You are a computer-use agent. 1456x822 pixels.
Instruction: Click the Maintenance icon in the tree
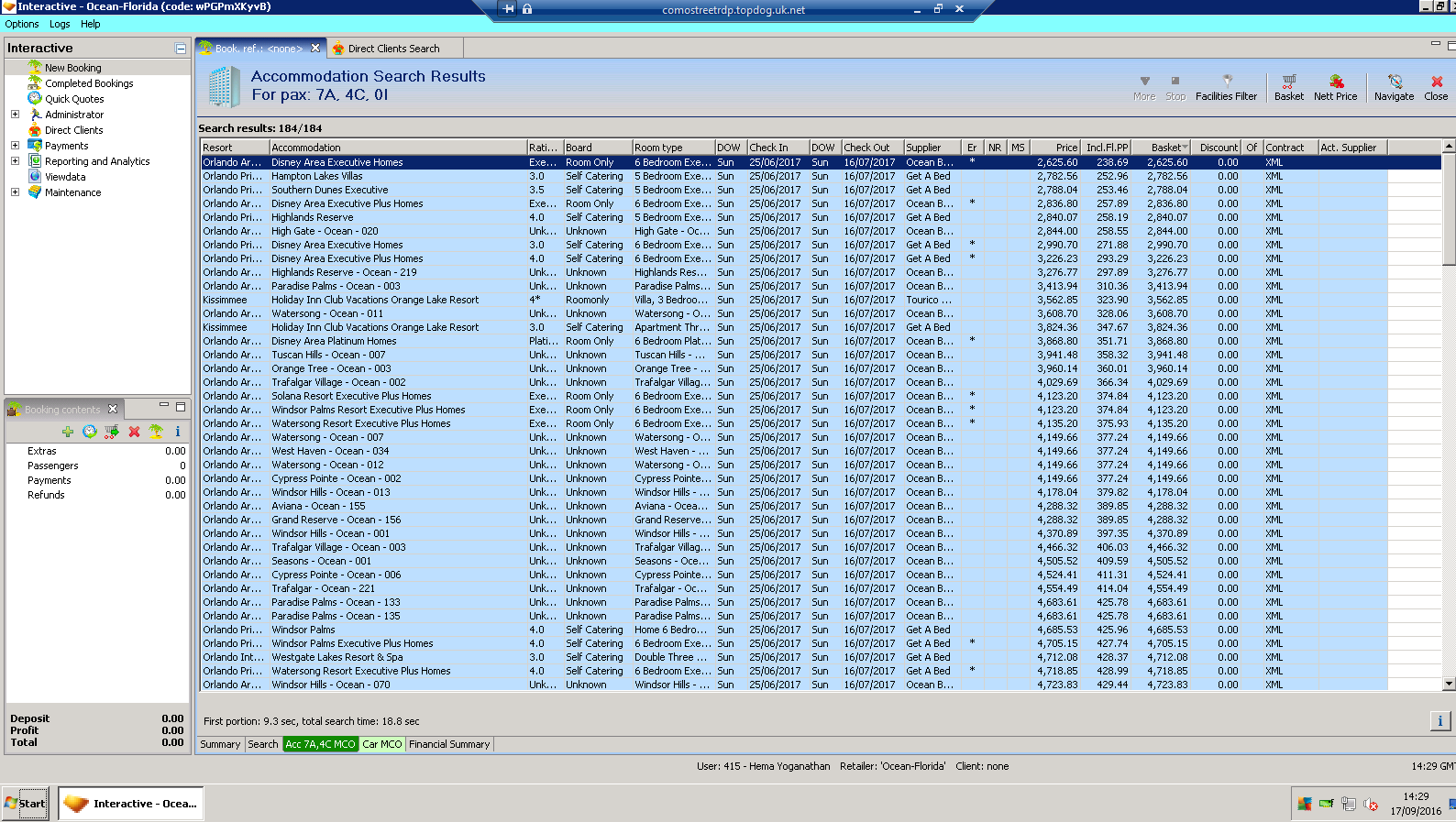tap(35, 192)
